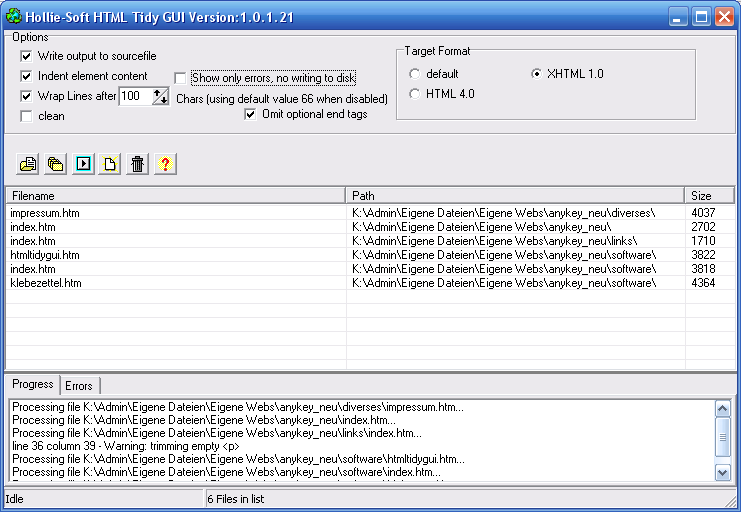The width and height of the screenshot is (741, 512).
Task: Click path ending in anykey_neu\links\
Action: [x=494, y=241]
